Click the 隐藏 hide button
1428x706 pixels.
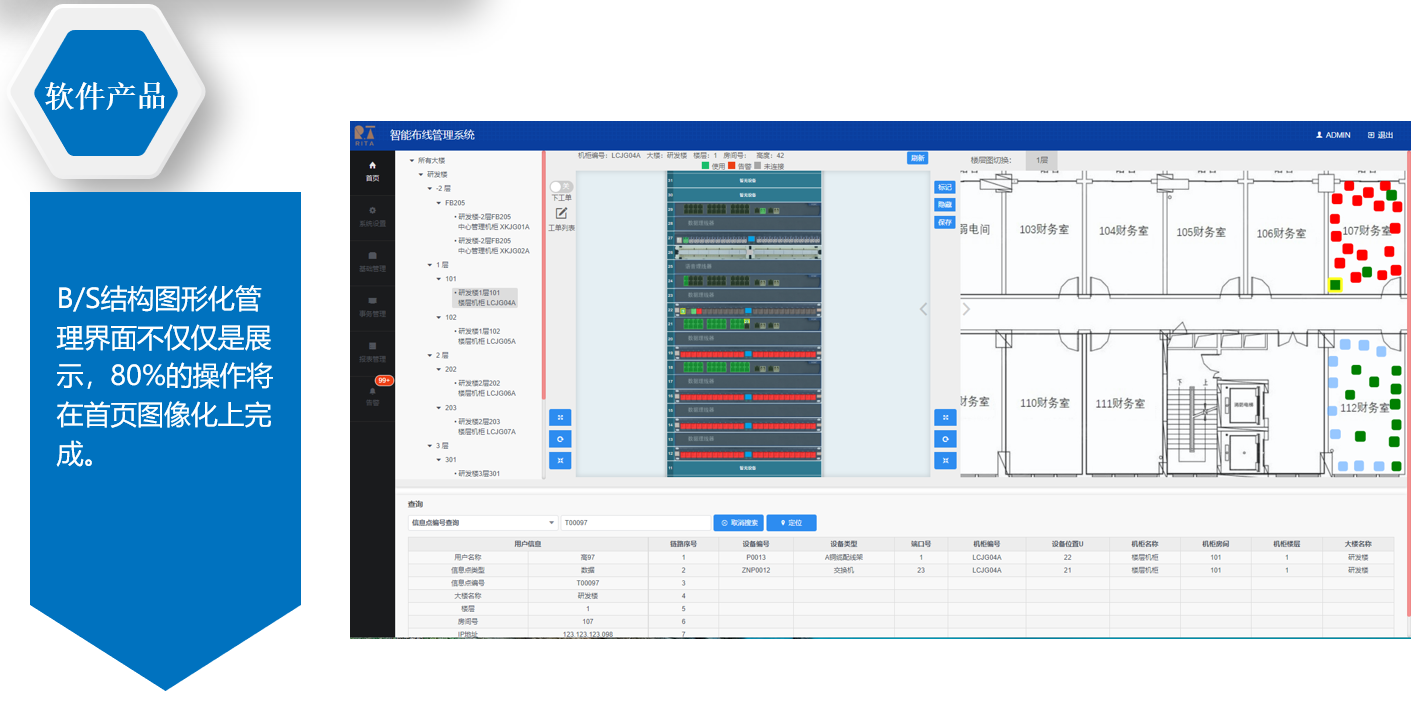pos(945,204)
